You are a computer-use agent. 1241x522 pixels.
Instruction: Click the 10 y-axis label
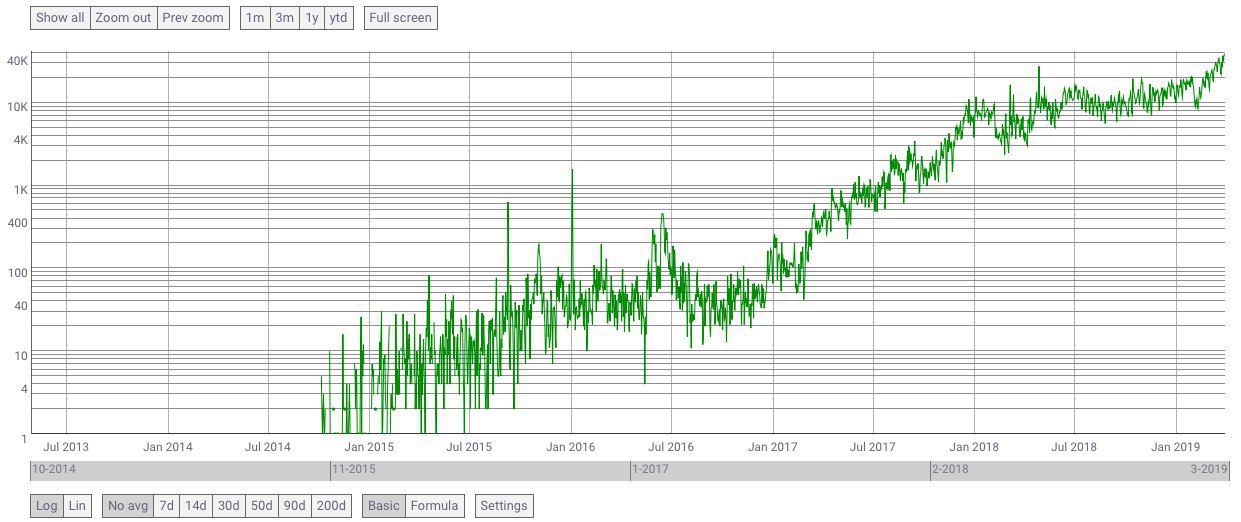[22, 356]
